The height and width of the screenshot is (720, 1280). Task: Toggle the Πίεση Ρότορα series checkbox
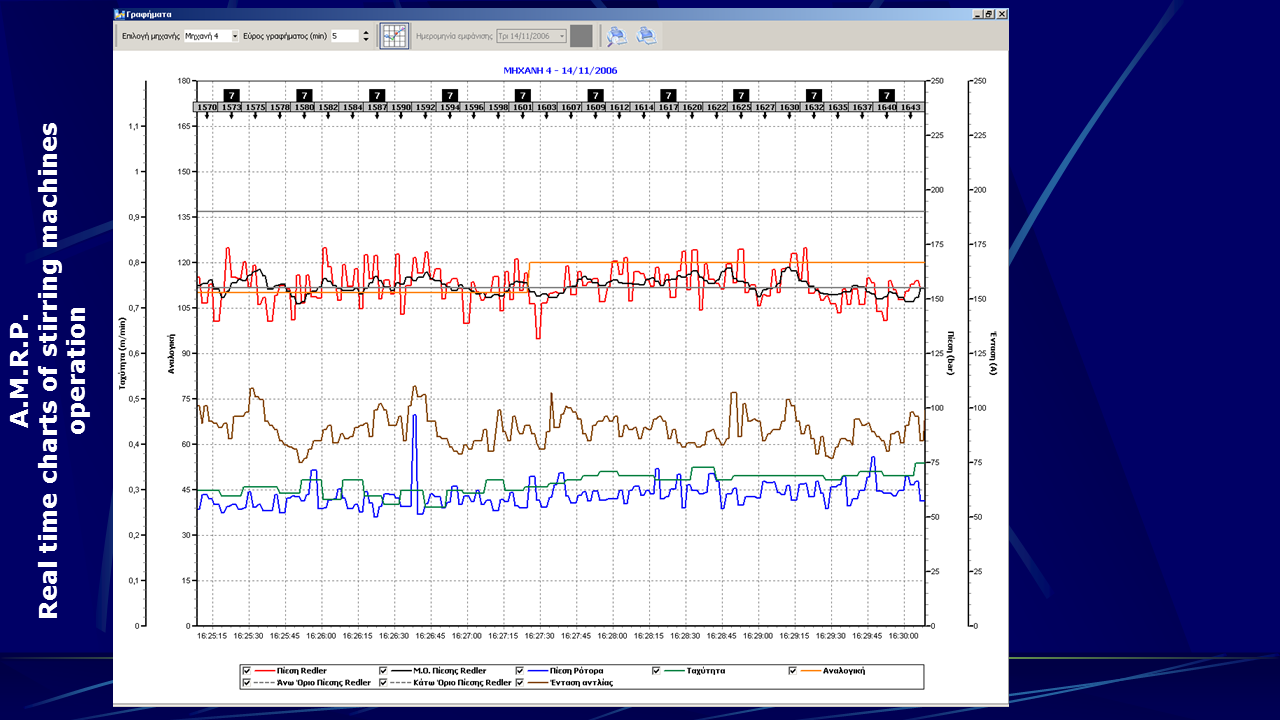pyautogui.click(x=520, y=671)
